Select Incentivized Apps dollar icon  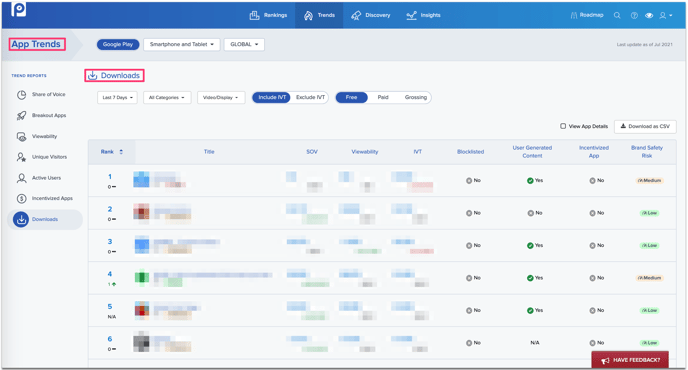22,198
